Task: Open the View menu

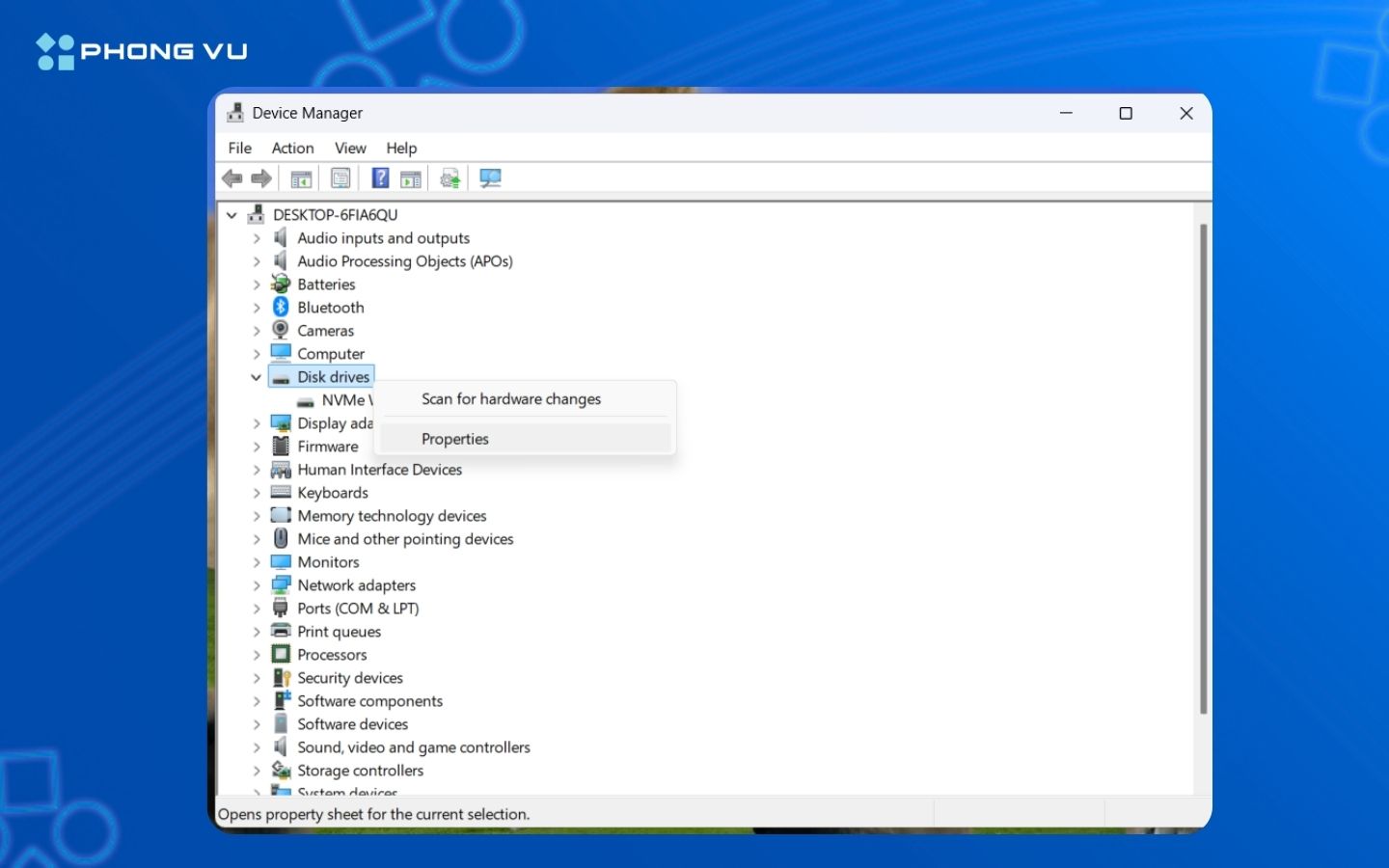Action: 350,148
